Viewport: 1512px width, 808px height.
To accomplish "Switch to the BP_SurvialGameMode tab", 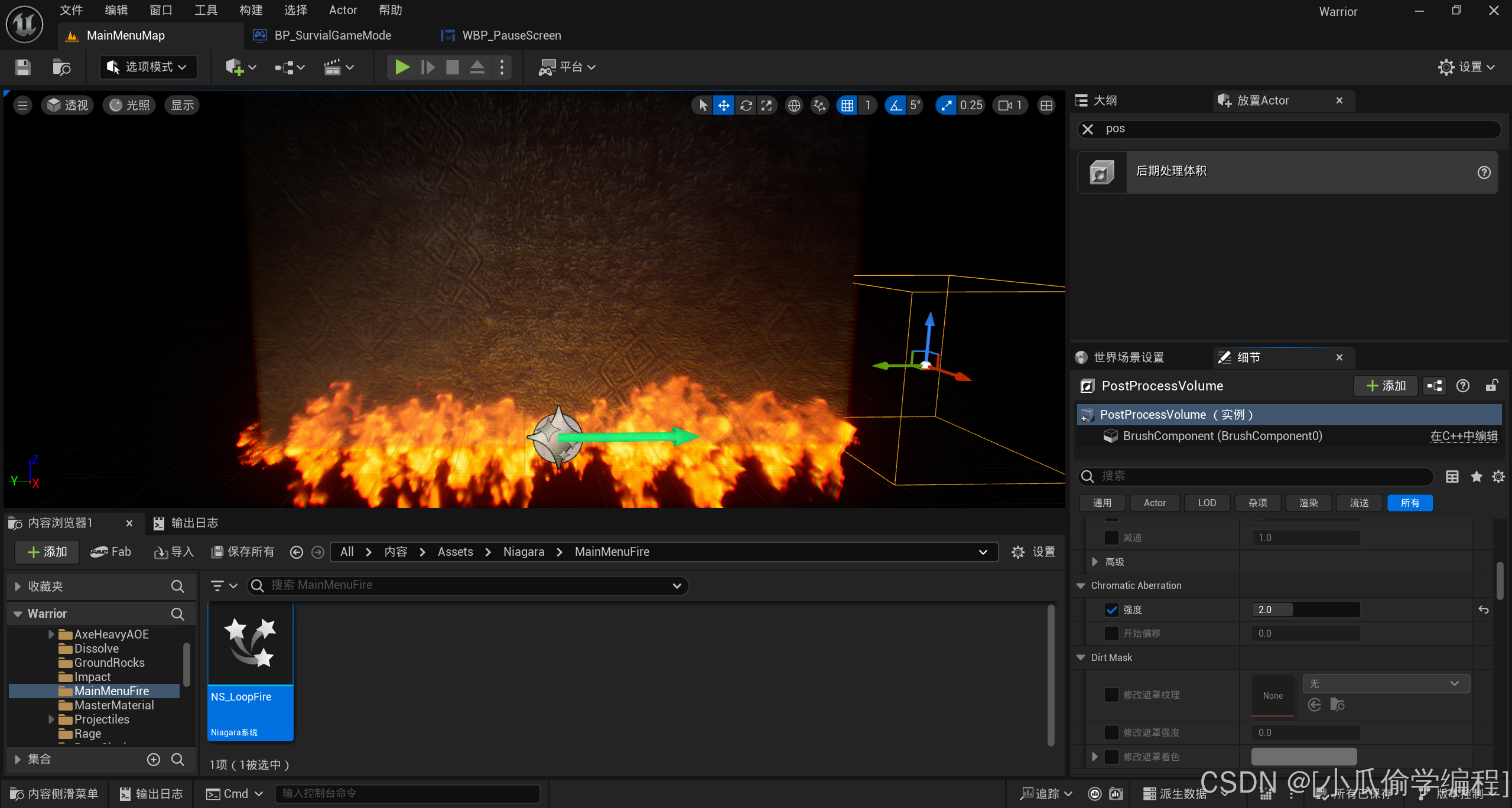I will click(x=332, y=35).
